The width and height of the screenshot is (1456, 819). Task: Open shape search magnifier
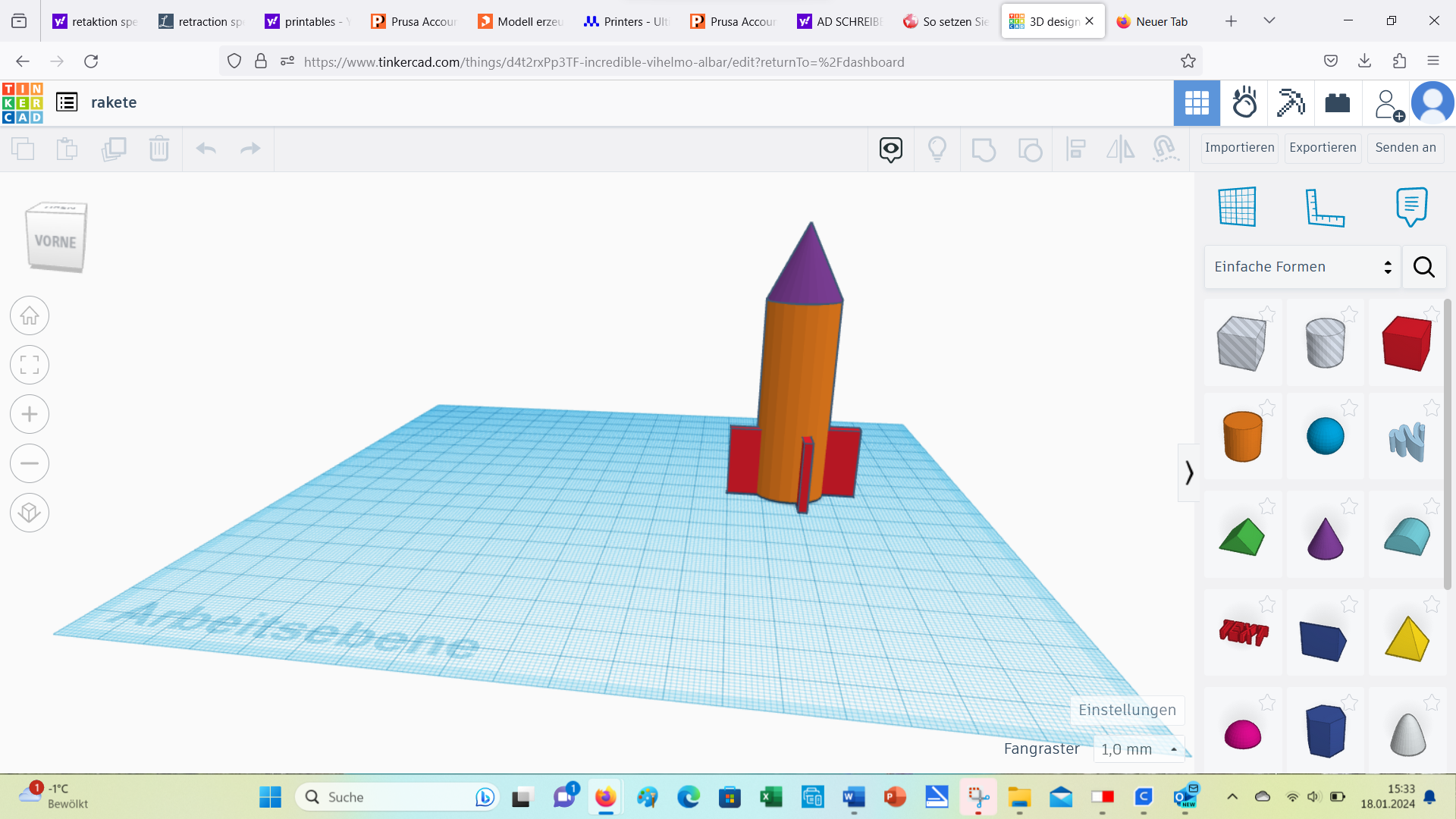(1424, 267)
